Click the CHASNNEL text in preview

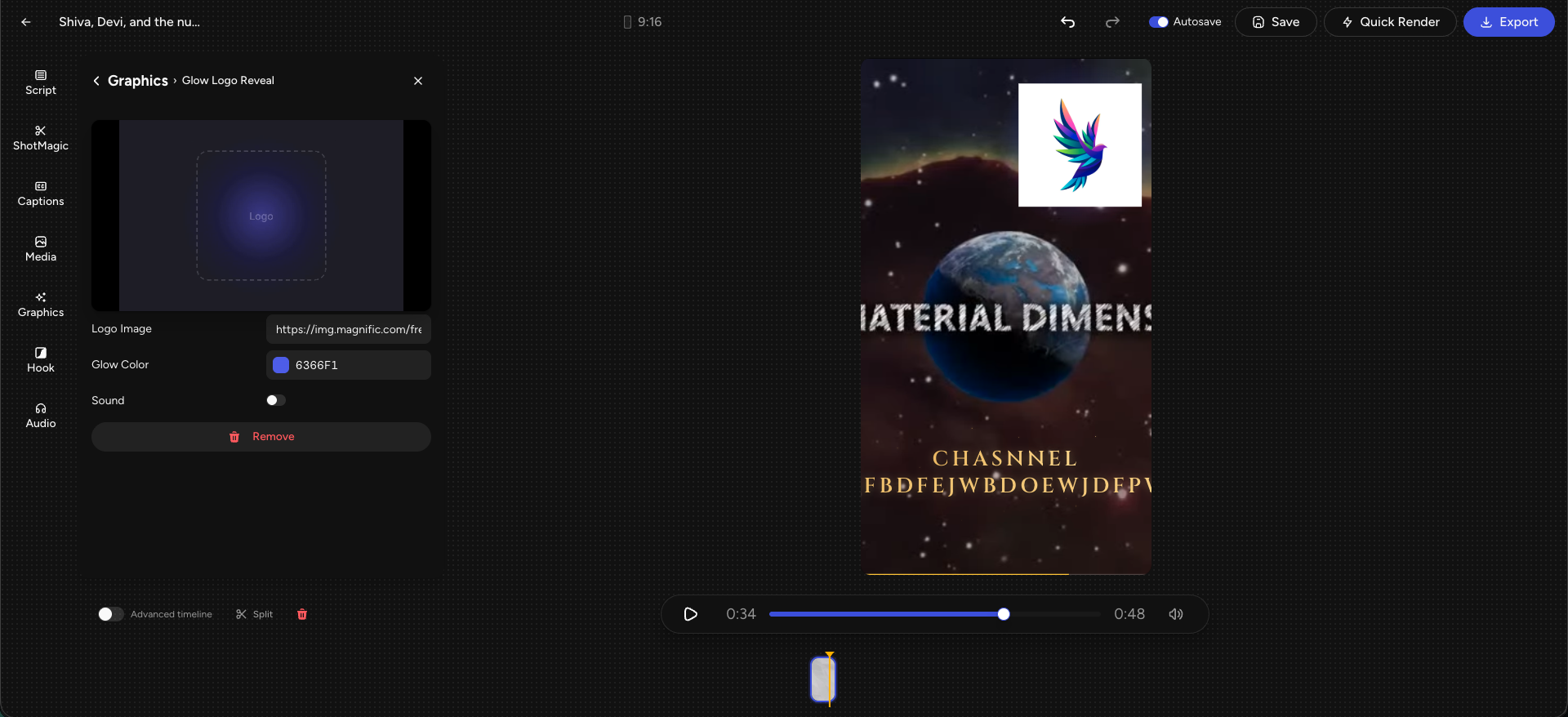1005,458
